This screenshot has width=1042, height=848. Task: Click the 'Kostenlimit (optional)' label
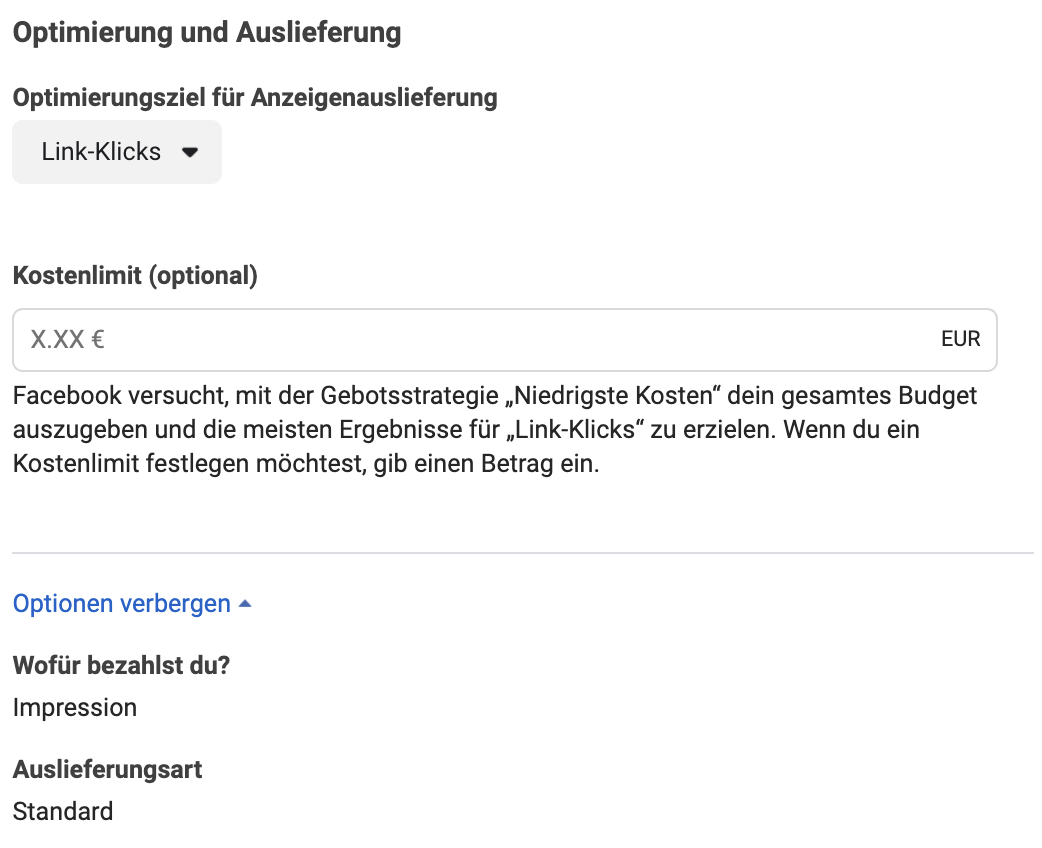click(136, 275)
